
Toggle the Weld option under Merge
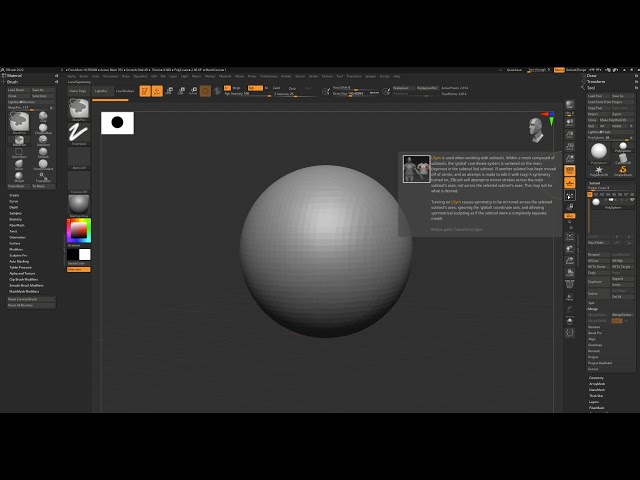617,321
